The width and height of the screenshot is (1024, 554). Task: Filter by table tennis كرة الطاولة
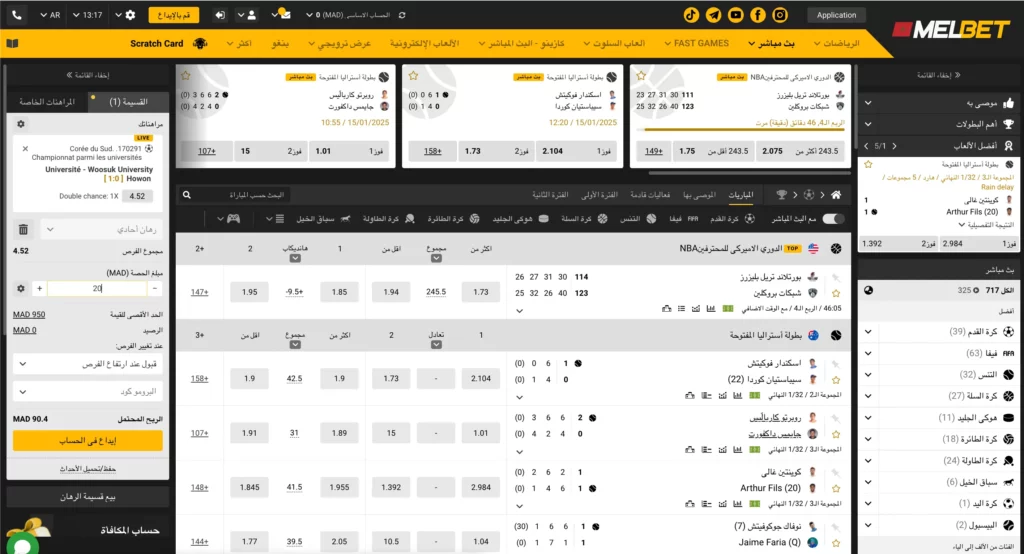[389, 219]
